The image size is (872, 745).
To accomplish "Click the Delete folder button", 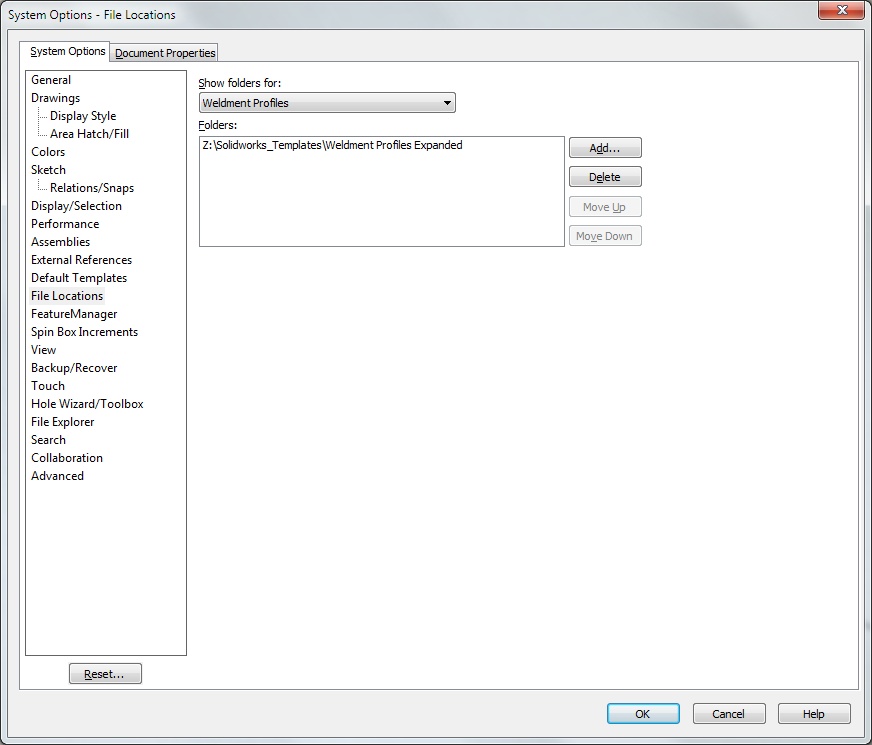I will [x=605, y=177].
